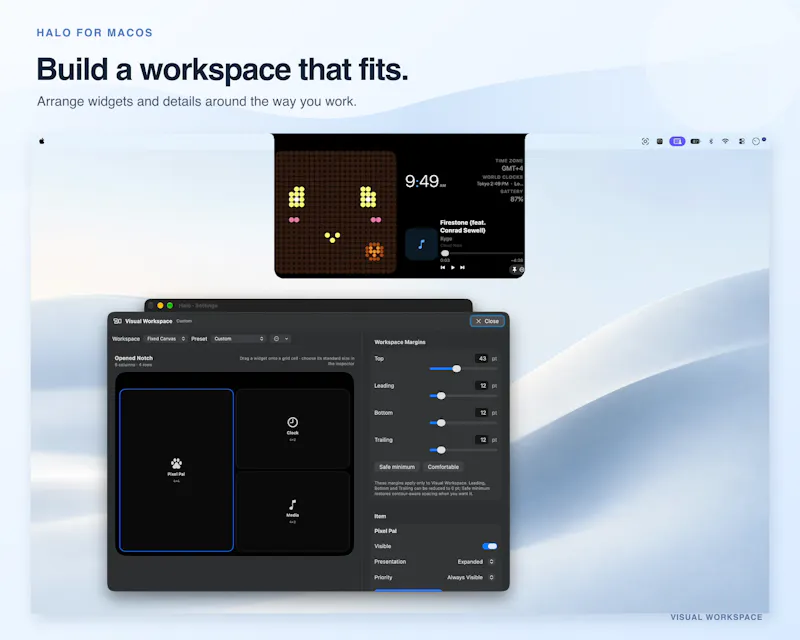Click the Bottom margin value field
The height and width of the screenshot is (640, 800).
click(x=482, y=412)
